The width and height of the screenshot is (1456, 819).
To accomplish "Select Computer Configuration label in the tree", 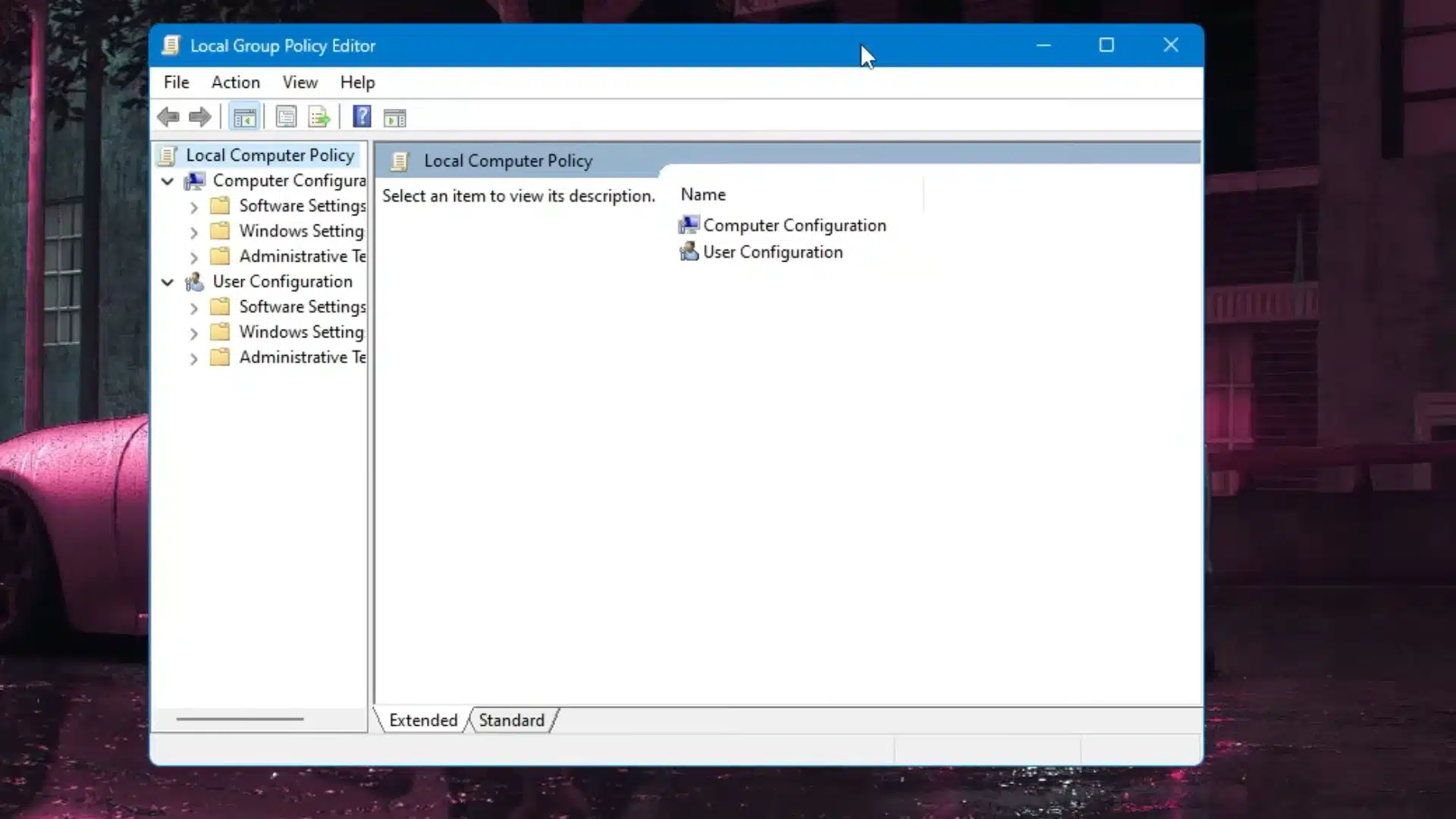I will 290,180.
